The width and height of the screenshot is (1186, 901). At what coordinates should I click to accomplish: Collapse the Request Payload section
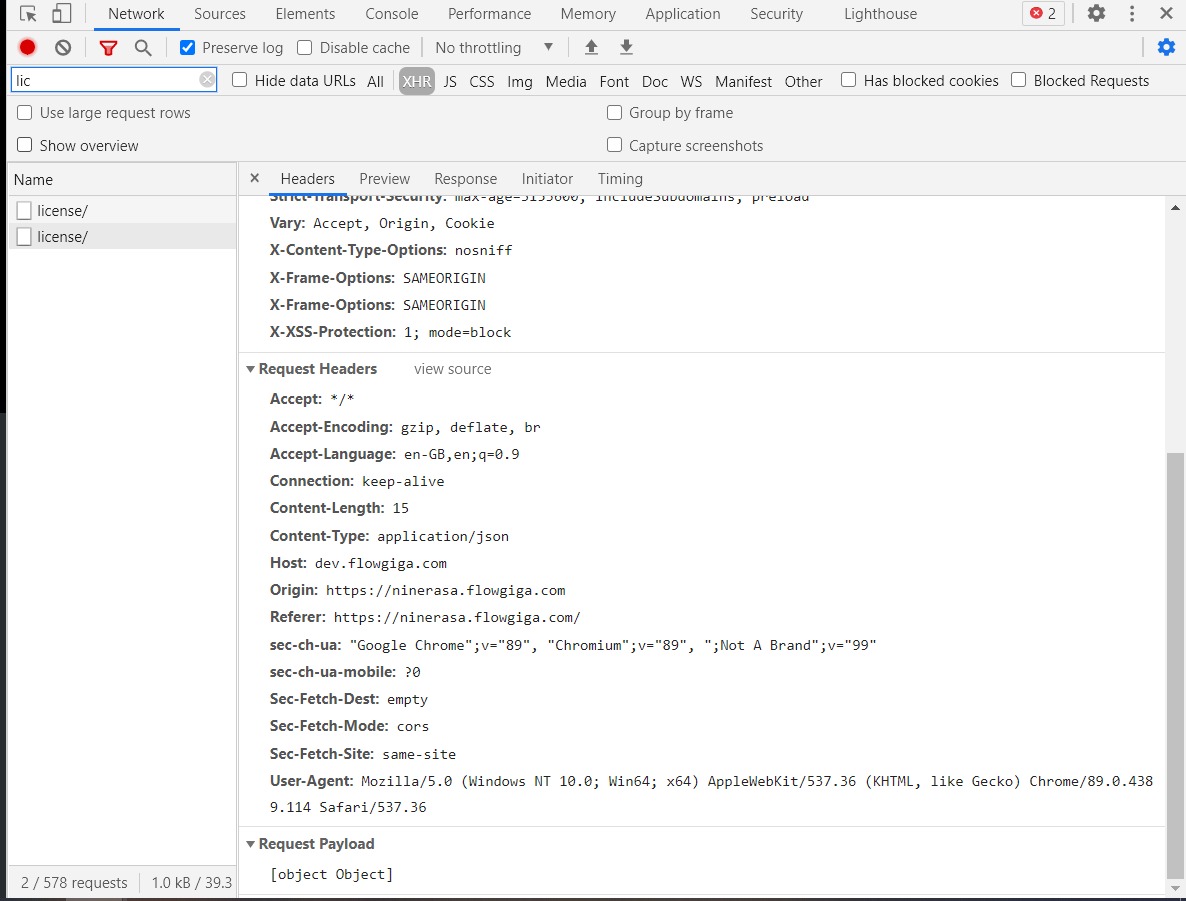tap(251, 844)
